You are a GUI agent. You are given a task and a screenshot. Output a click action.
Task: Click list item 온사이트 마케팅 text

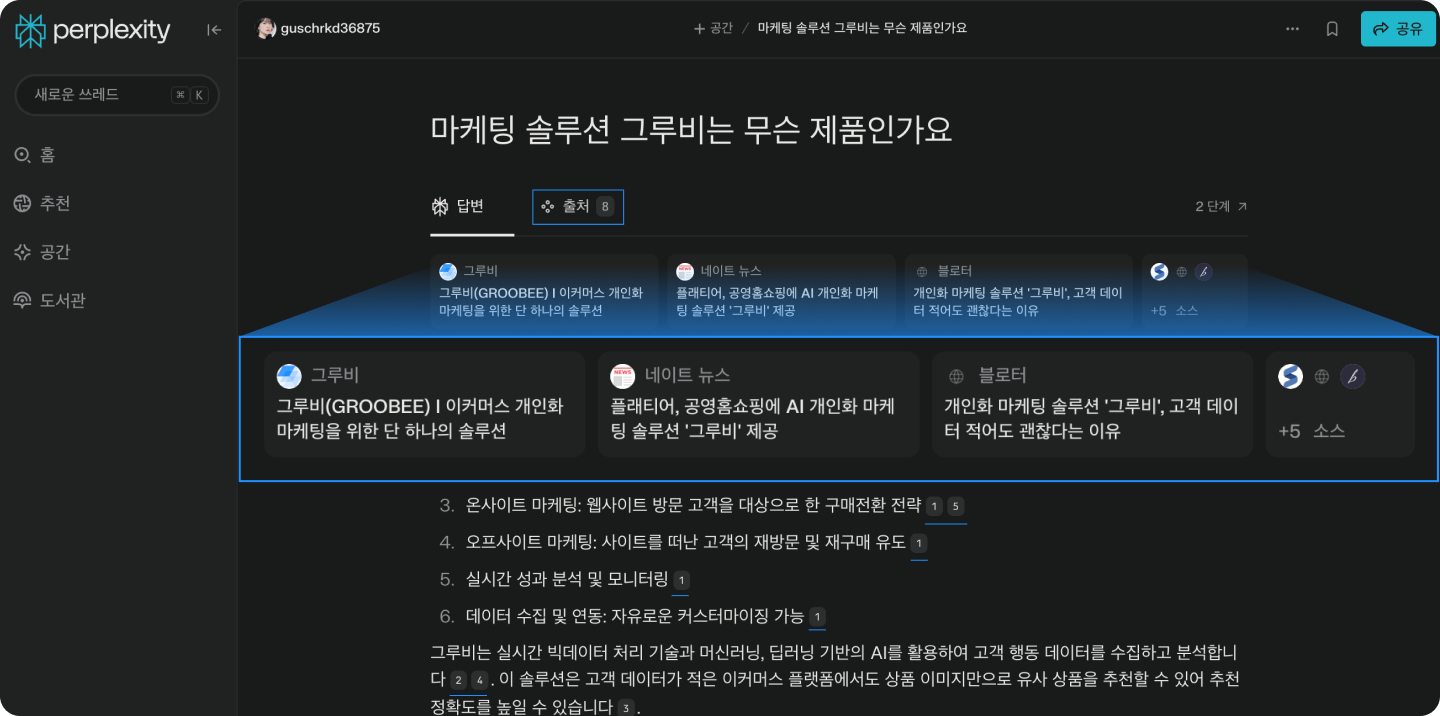pyautogui.click(x=693, y=505)
